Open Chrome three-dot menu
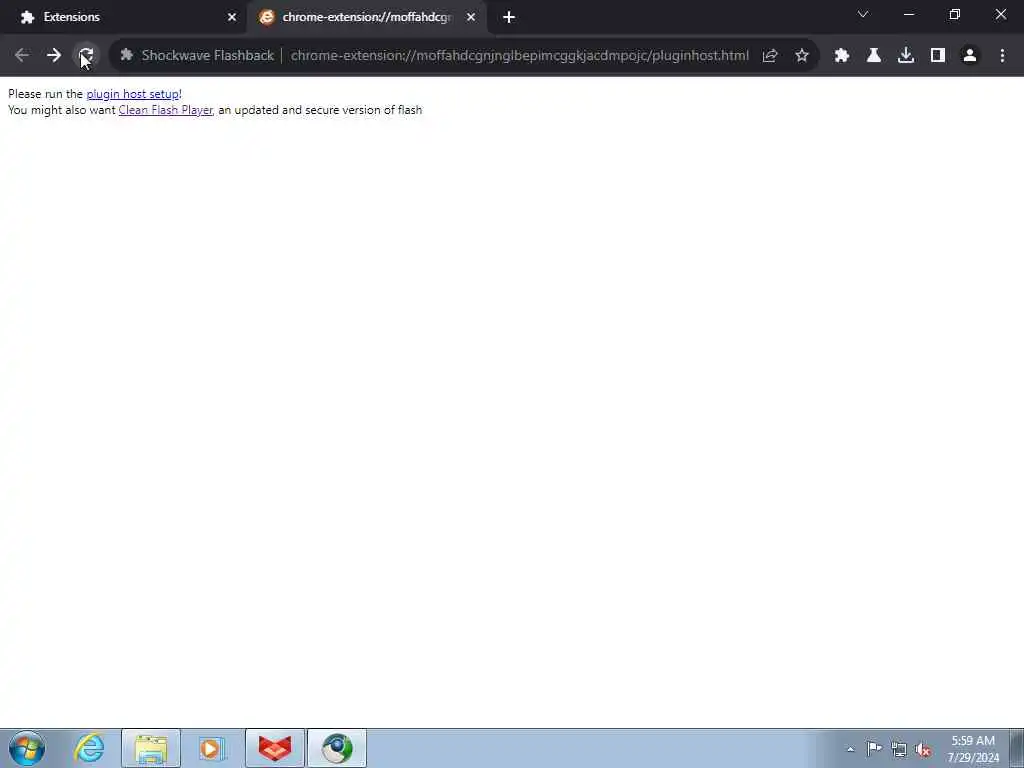This screenshot has height=768, width=1024. click(x=1002, y=56)
